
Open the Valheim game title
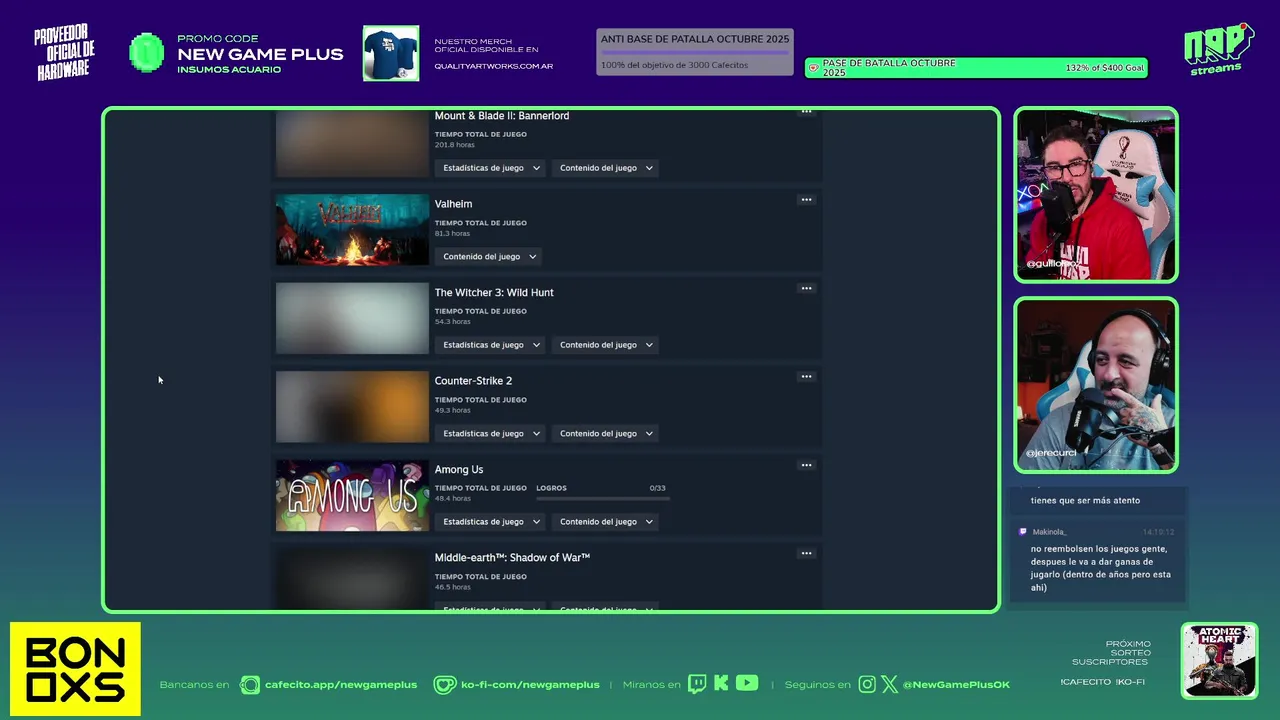pos(453,204)
